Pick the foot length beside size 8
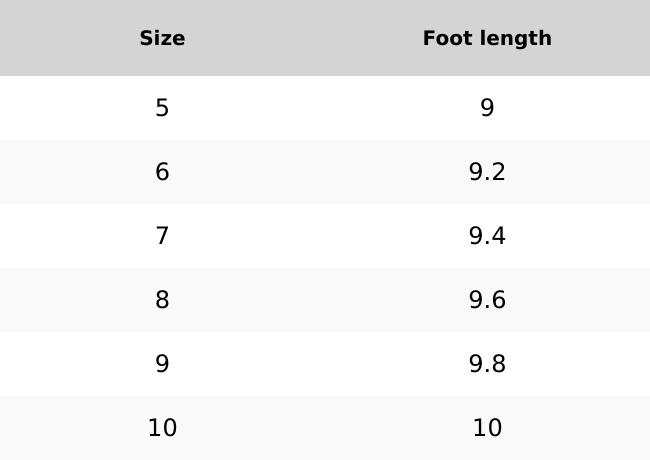The height and width of the screenshot is (460, 650). (x=487, y=300)
